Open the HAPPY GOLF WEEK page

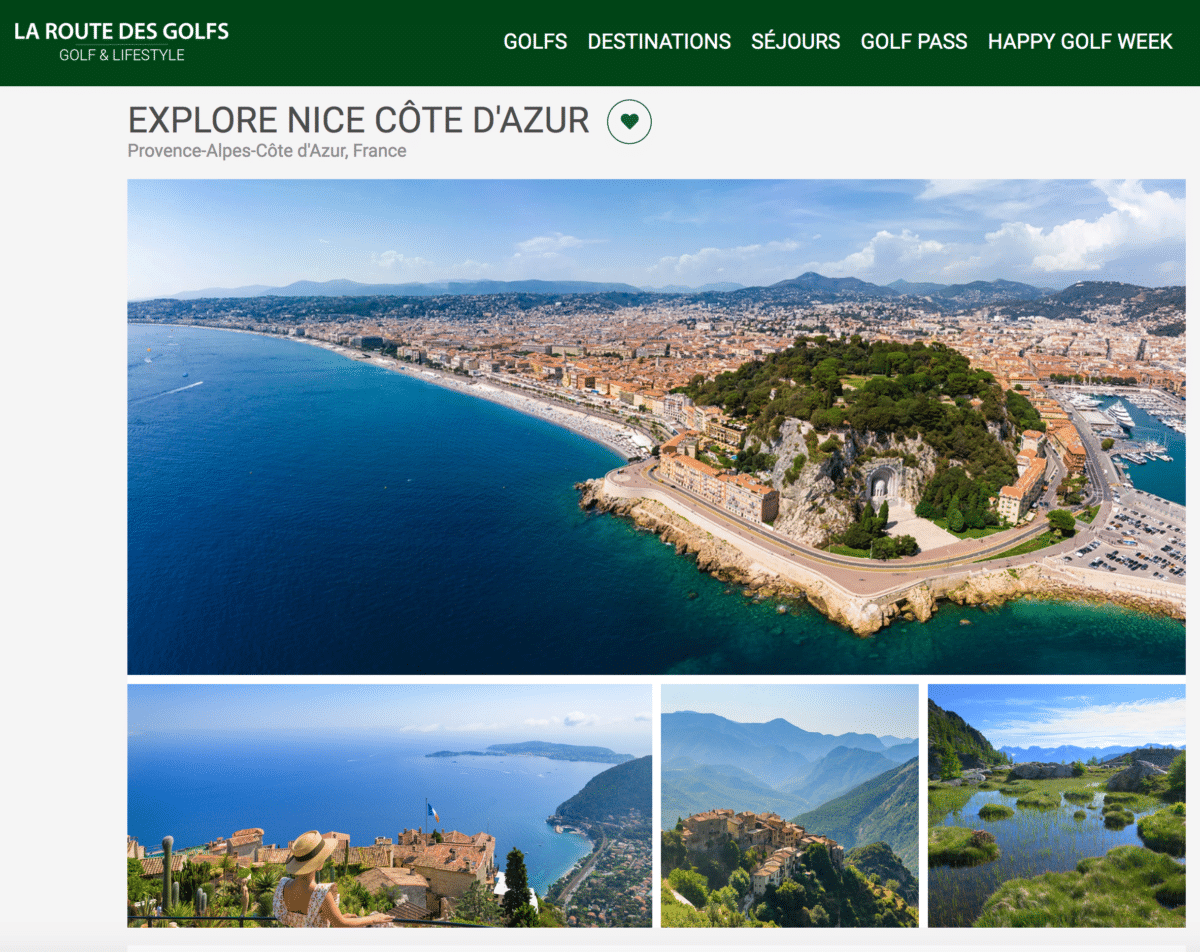pos(1080,42)
